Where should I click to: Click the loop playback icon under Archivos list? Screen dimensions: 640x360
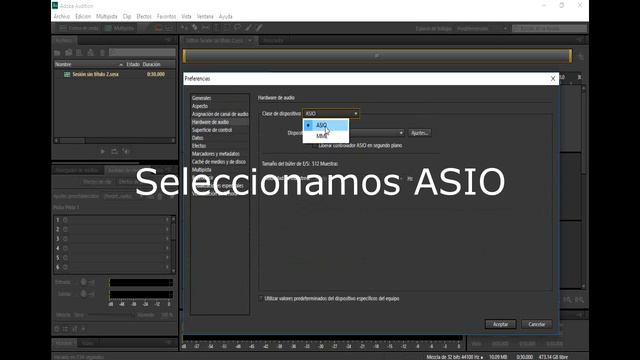[x=114, y=151]
